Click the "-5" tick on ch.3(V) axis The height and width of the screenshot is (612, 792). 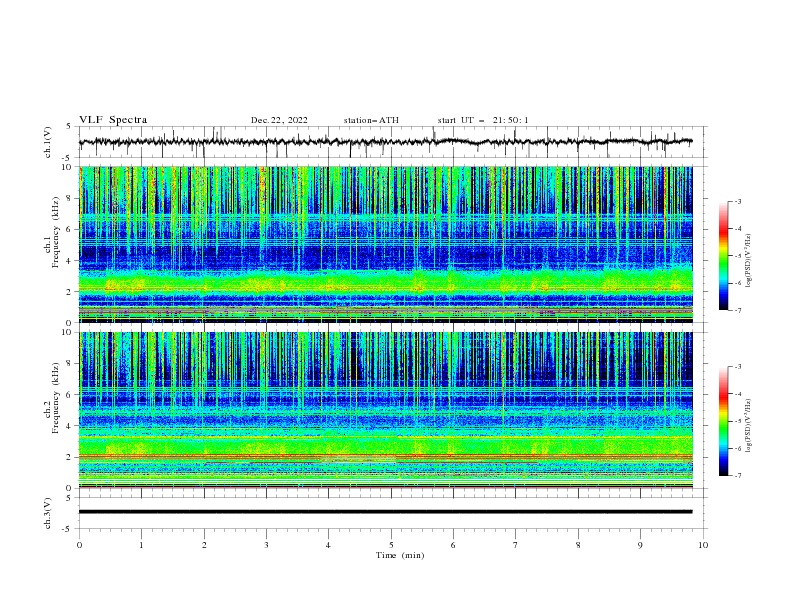[x=68, y=529]
